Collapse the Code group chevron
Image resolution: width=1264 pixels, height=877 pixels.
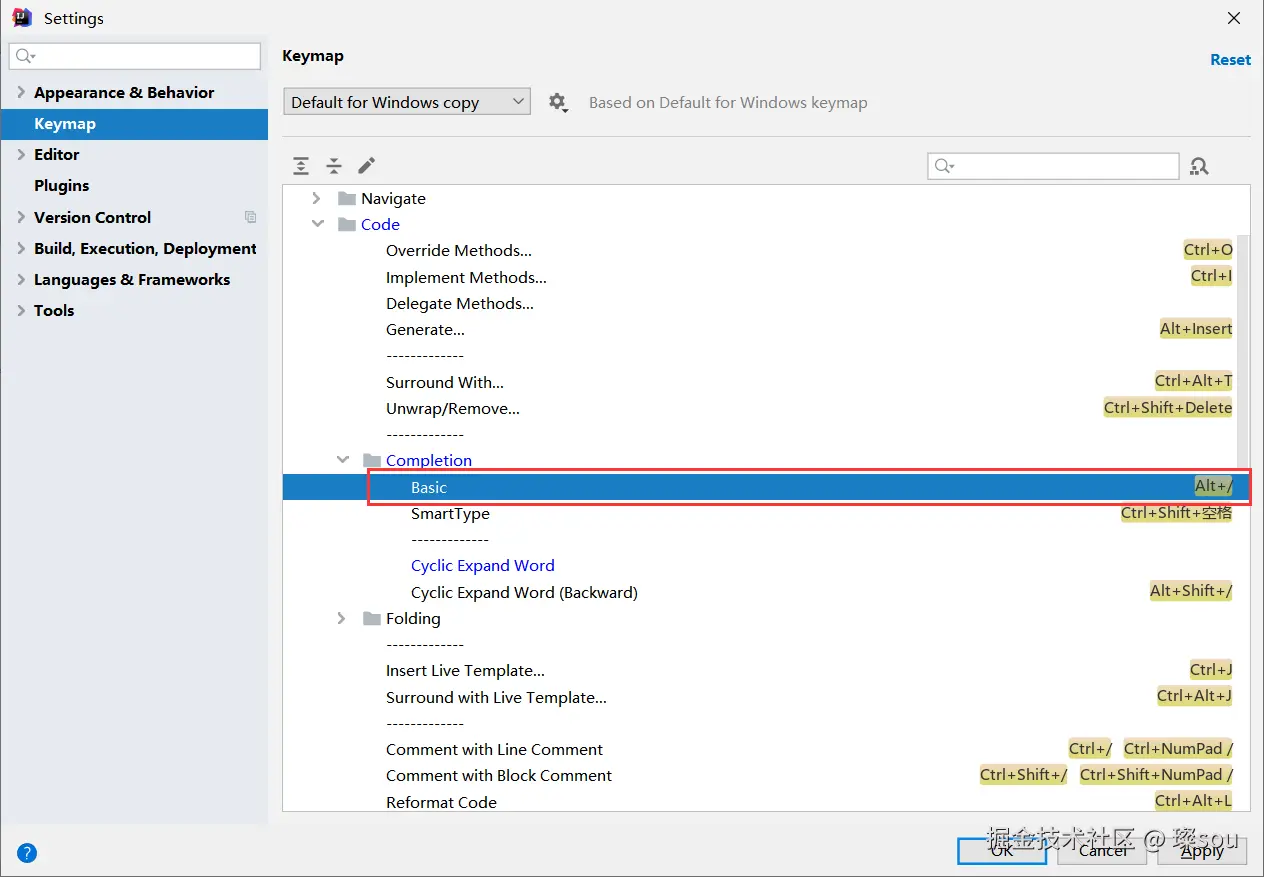pyautogui.click(x=317, y=224)
